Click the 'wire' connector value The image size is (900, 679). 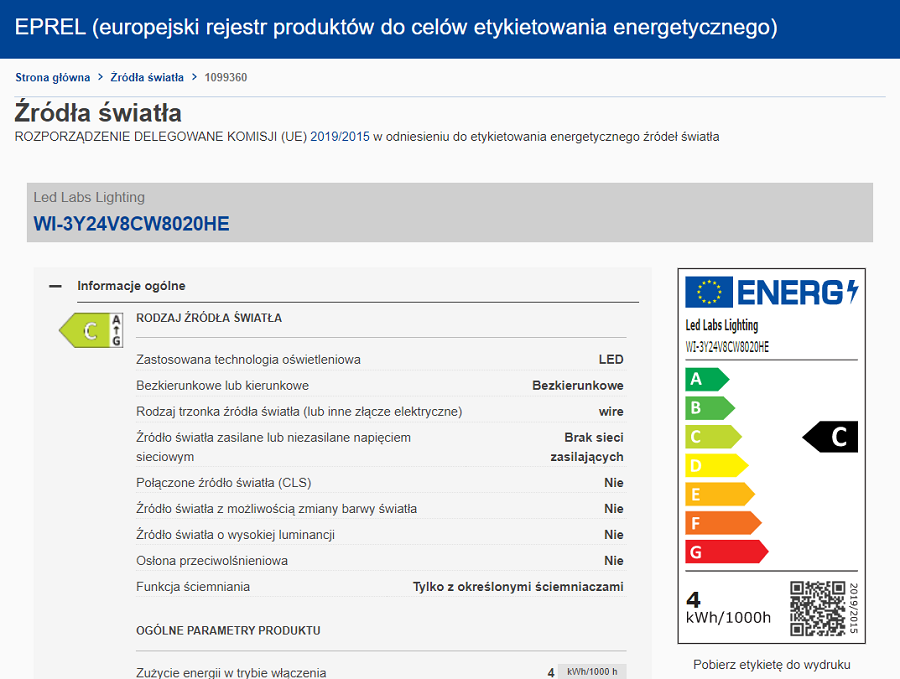tap(611, 412)
